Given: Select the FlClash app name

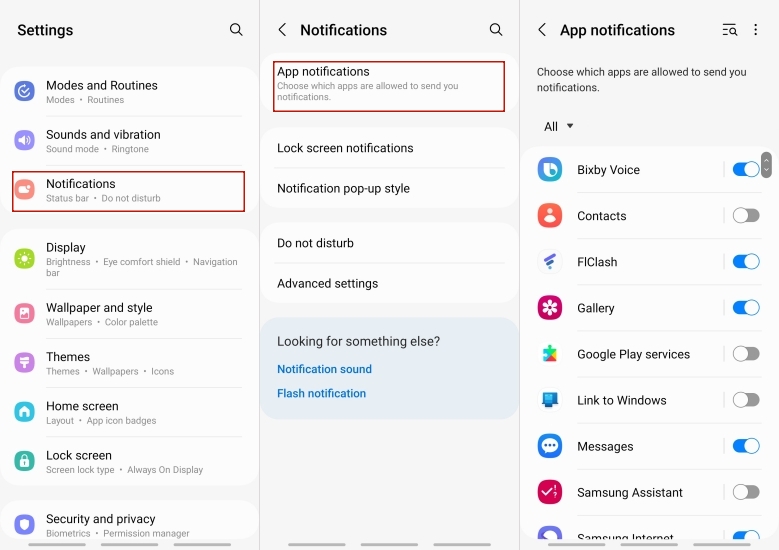Looking at the screenshot, I should [597, 262].
